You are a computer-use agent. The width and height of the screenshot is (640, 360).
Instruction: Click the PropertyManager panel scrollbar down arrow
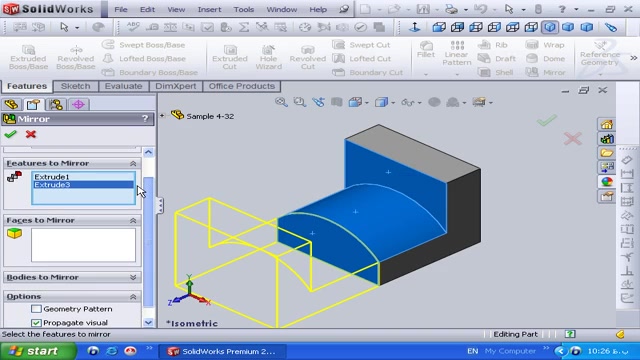[148, 322]
